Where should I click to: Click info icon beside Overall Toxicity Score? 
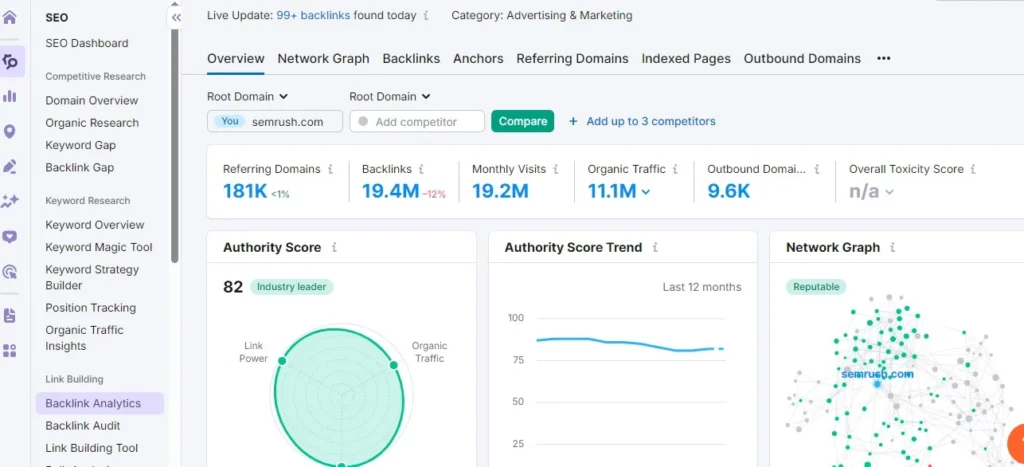(x=973, y=169)
